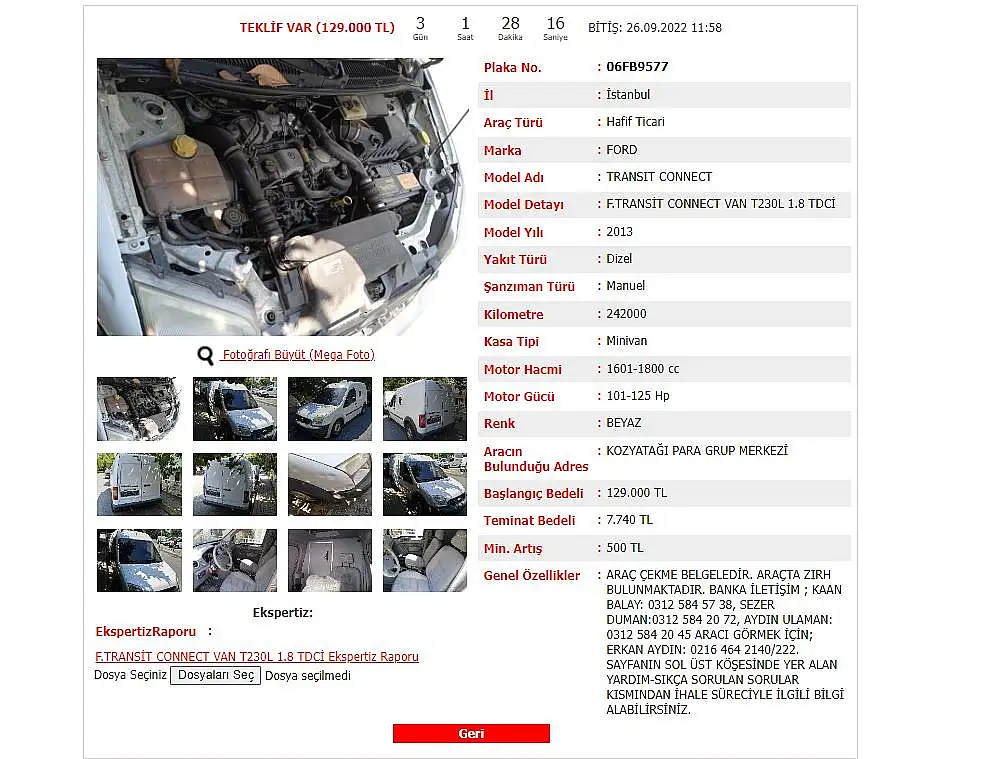Click the red Geri button
This screenshot has width=991, height=759.
(471, 733)
